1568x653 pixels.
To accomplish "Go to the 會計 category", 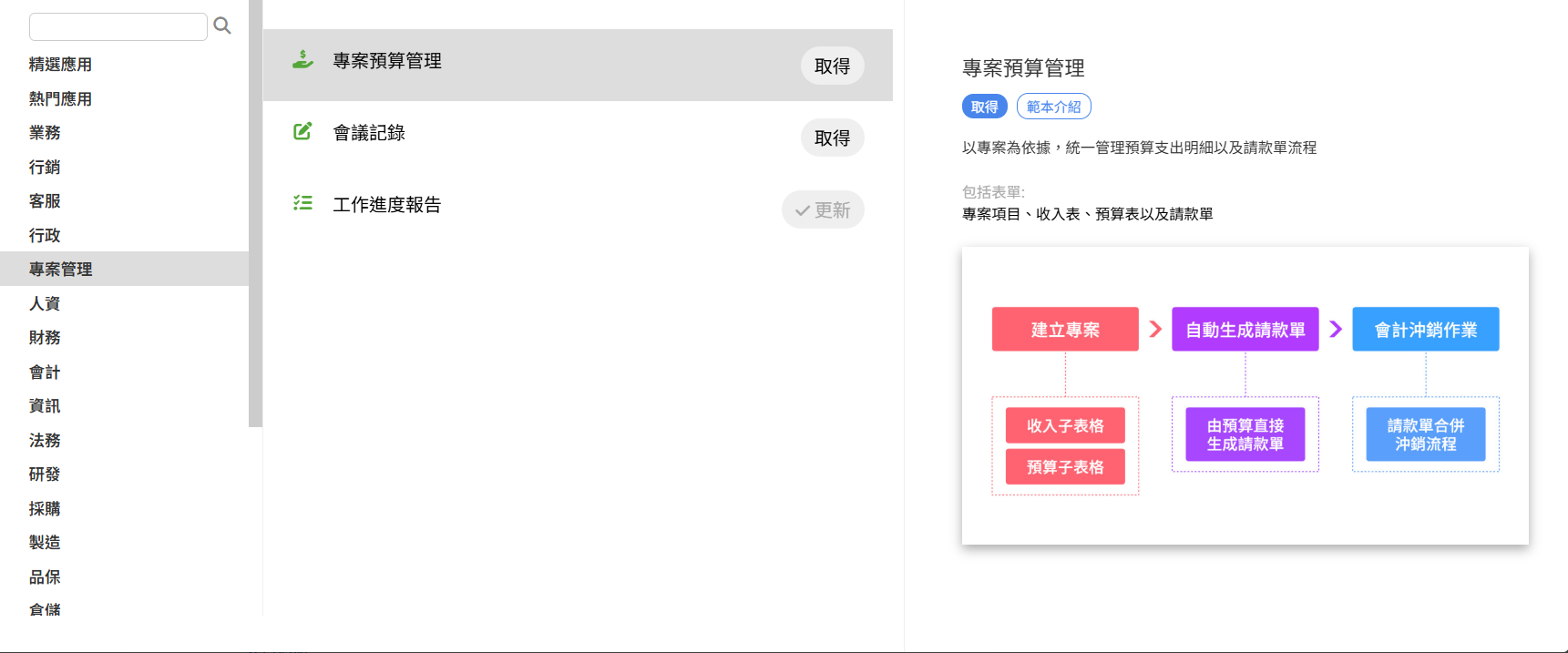I will click(x=45, y=372).
